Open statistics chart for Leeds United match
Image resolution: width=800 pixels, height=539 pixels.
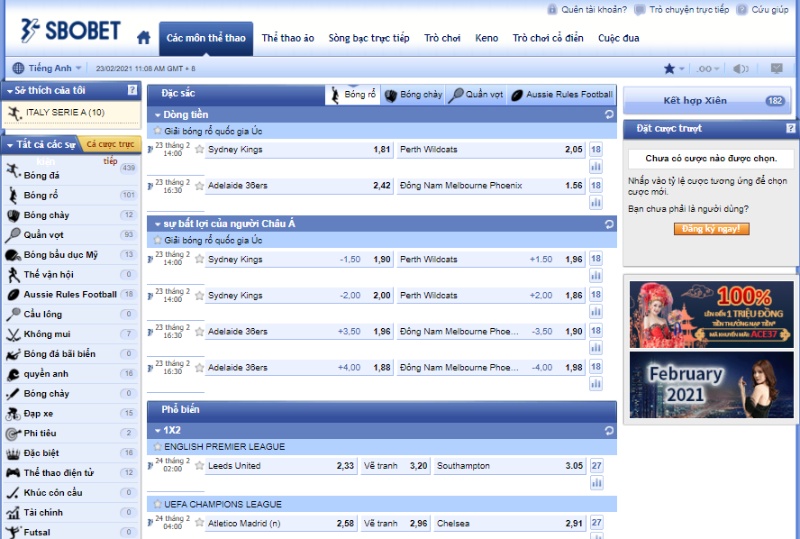tap(596, 482)
